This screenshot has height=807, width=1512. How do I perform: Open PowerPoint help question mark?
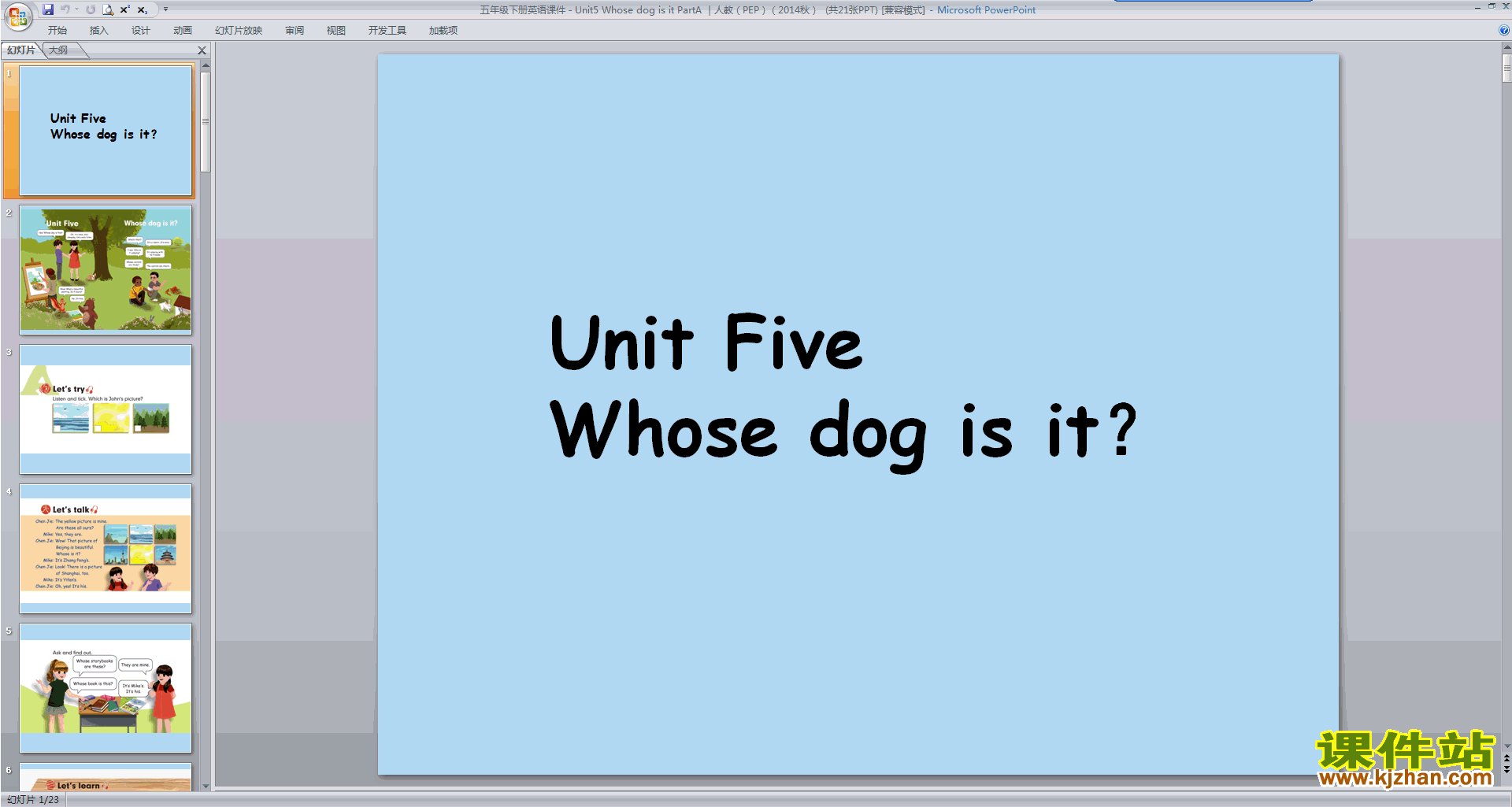coord(1504,31)
